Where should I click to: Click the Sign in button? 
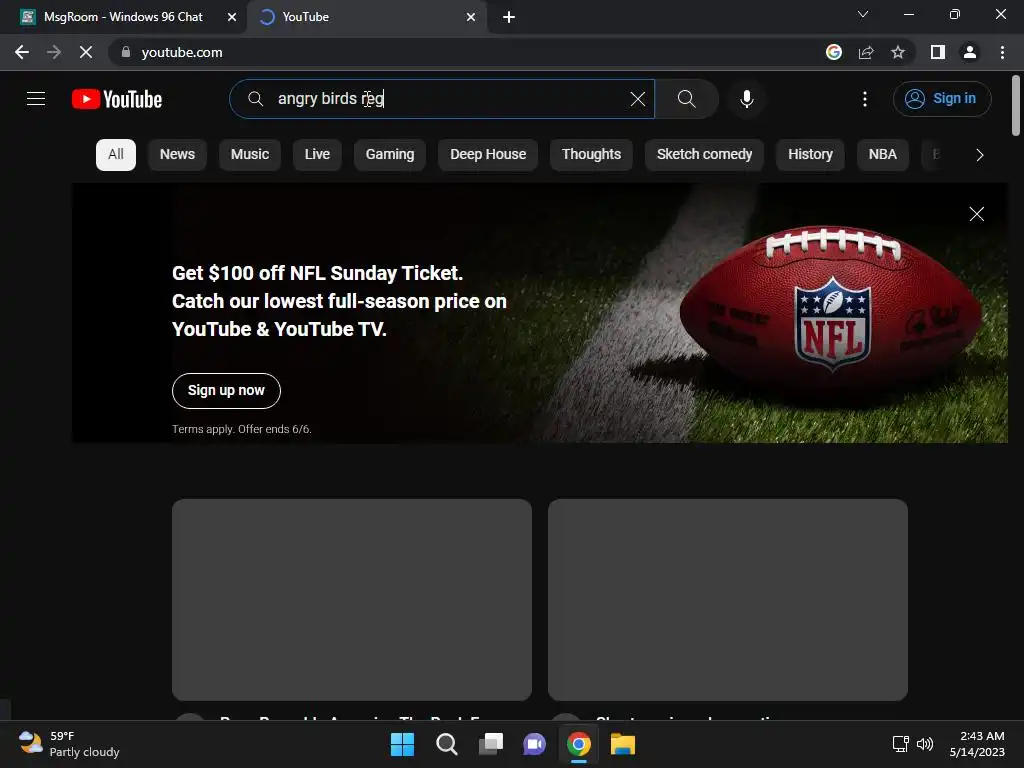[x=942, y=99]
